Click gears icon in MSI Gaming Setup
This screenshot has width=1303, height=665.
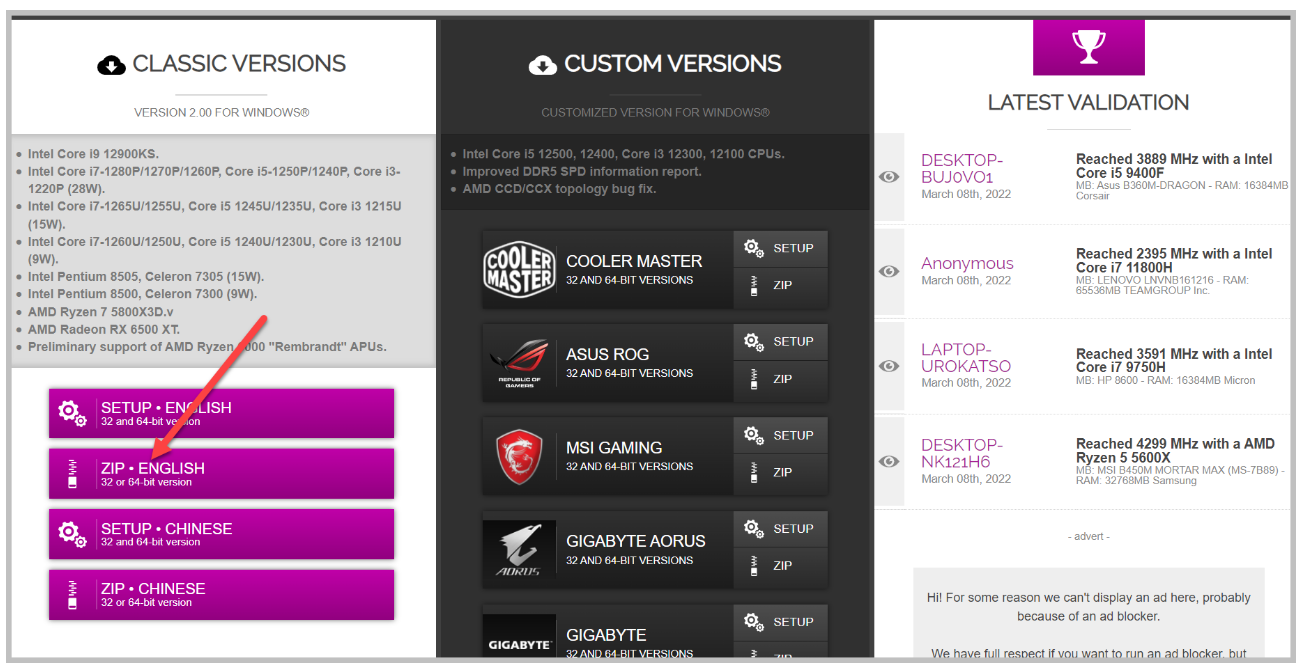(x=753, y=435)
